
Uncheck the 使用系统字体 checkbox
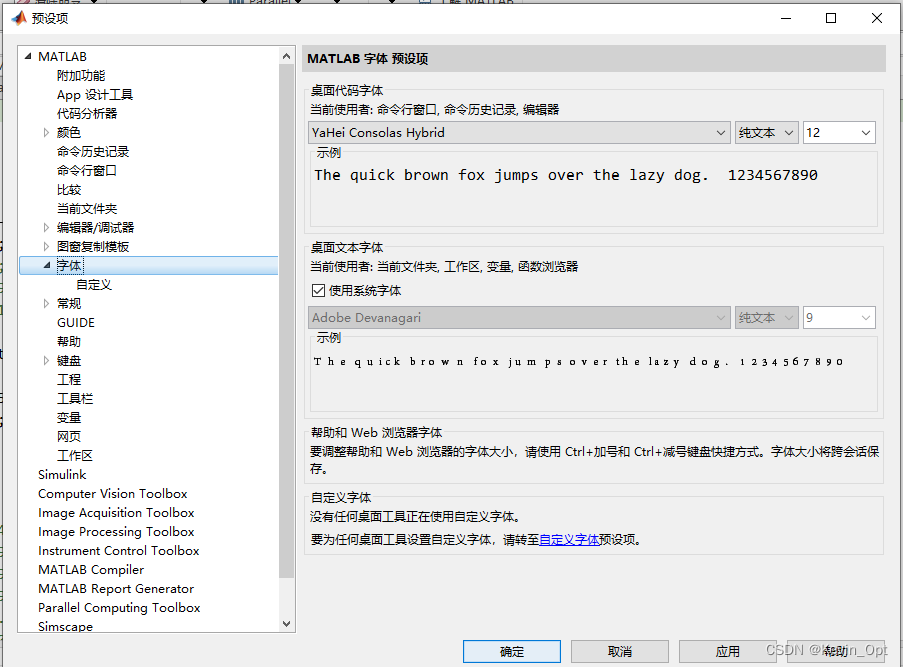pos(317,288)
